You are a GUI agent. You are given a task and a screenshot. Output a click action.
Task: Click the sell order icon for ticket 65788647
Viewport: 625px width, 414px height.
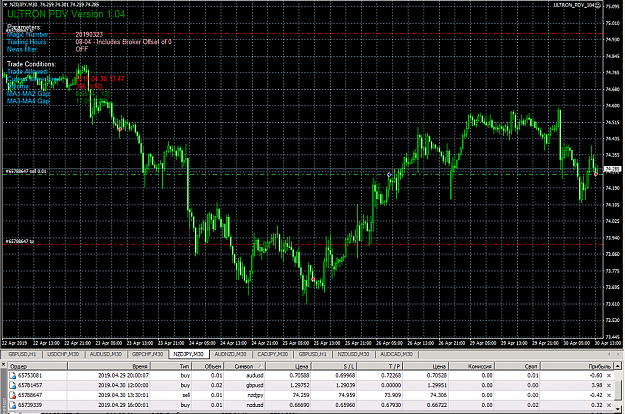click(13, 395)
